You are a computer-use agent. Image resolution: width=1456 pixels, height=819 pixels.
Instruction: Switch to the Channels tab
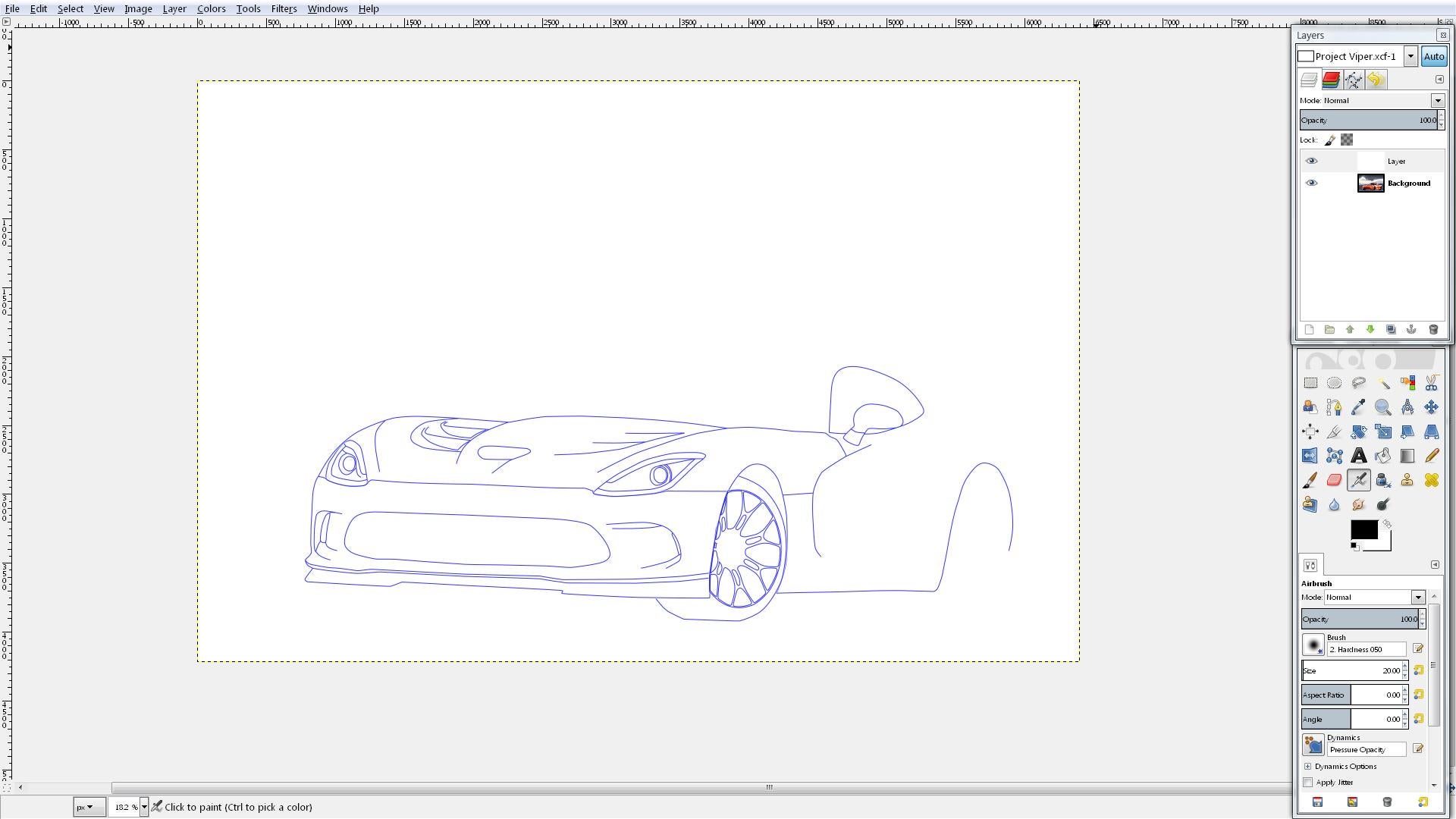1331,80
